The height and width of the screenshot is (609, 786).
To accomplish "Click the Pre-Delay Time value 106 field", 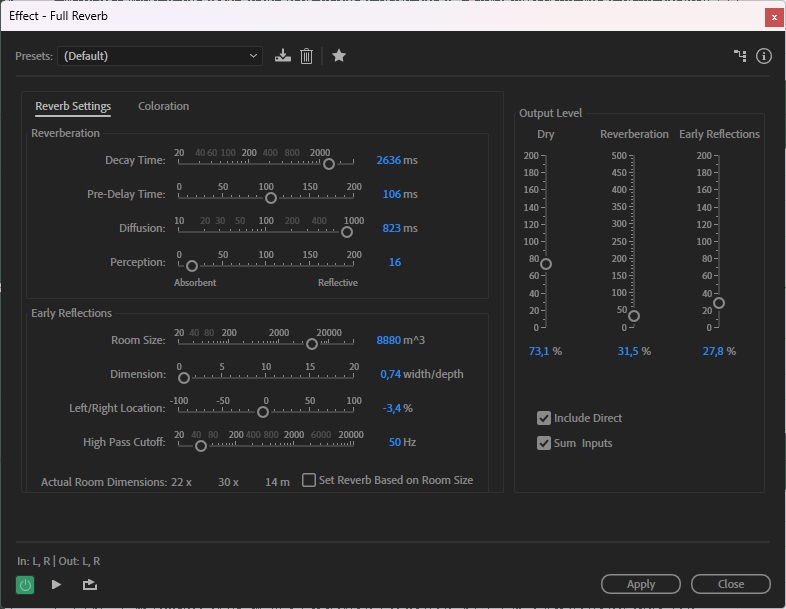I will coord(391,194).
